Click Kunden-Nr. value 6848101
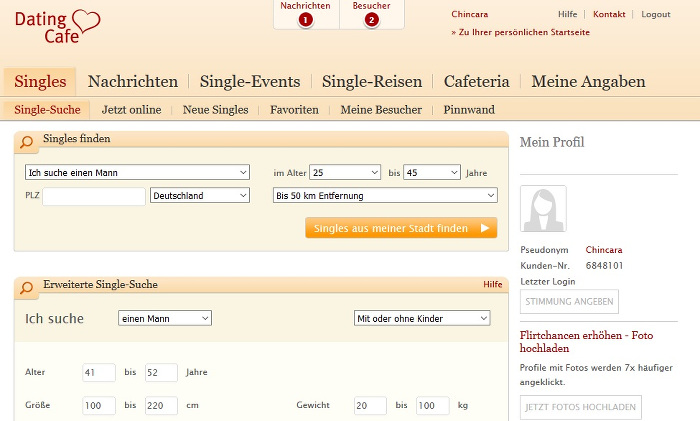Image resolution: width=700 pixels, height=421 pixels. point(604,266)
